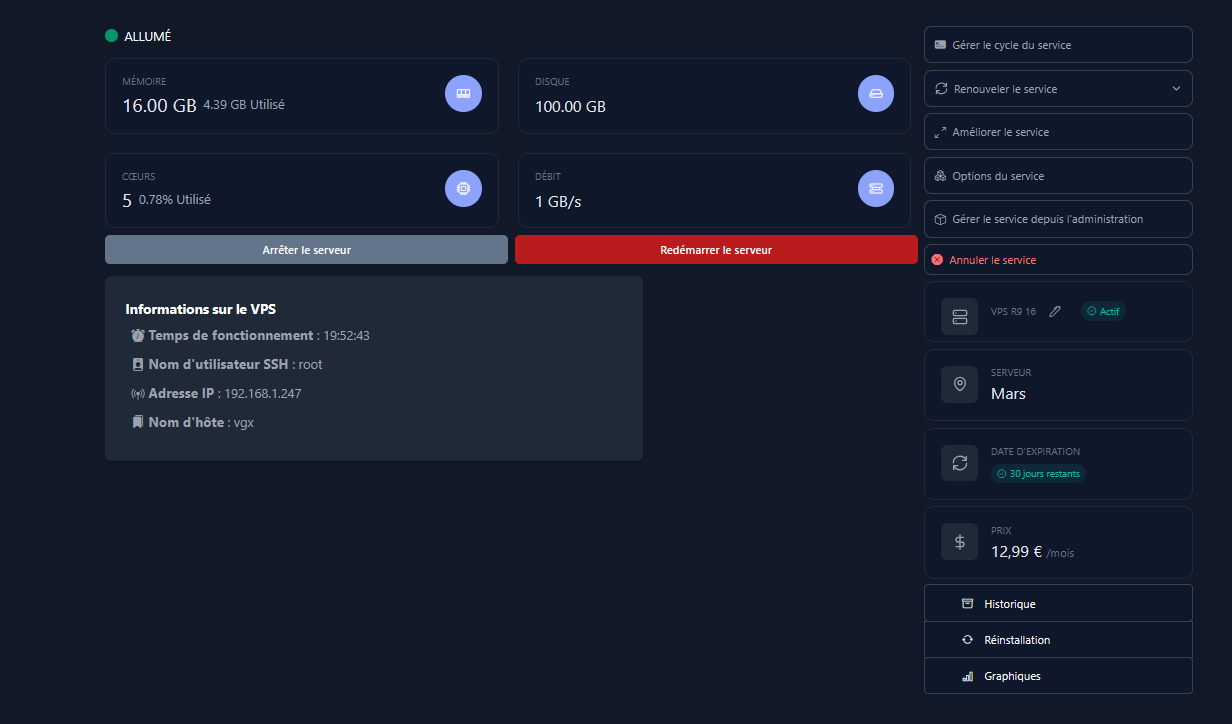Click the Informations sur le VPS heading
Viewport: 1232px width, 724px height.
coord(201,309)
